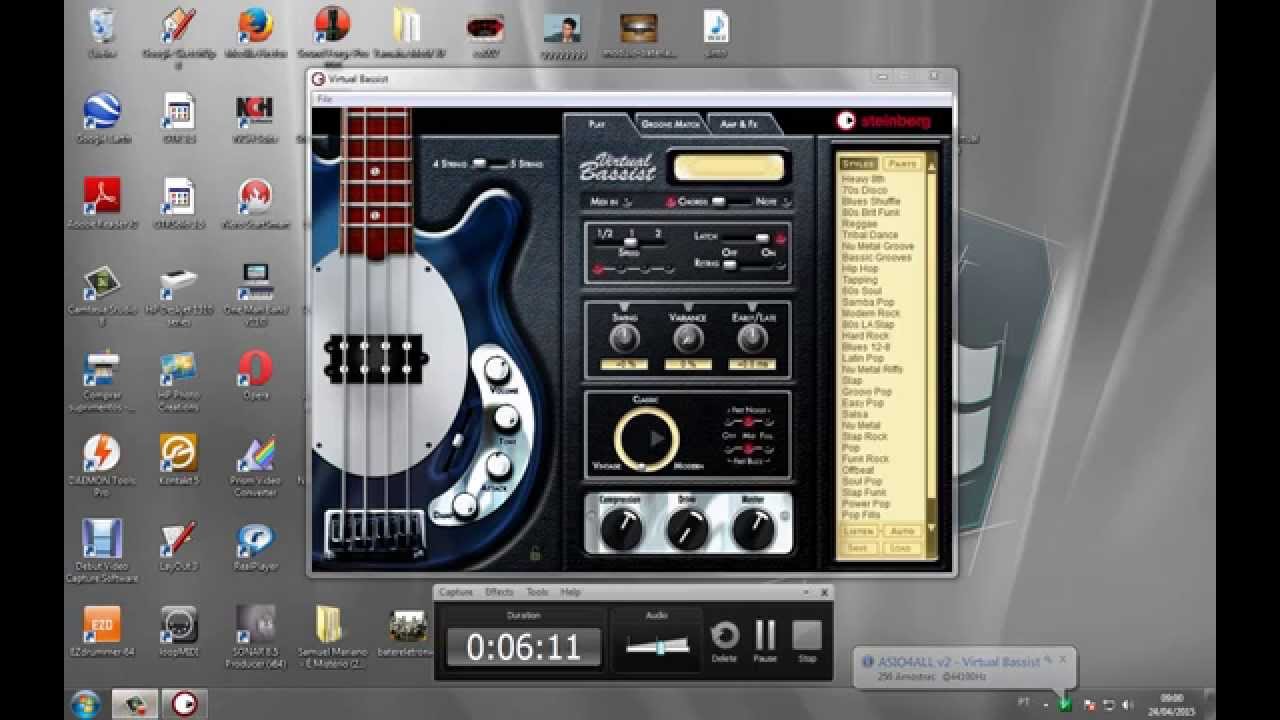
Task: Click the Attack knob on the bass body
Action: pyautogui.click(x=498, y=465)
